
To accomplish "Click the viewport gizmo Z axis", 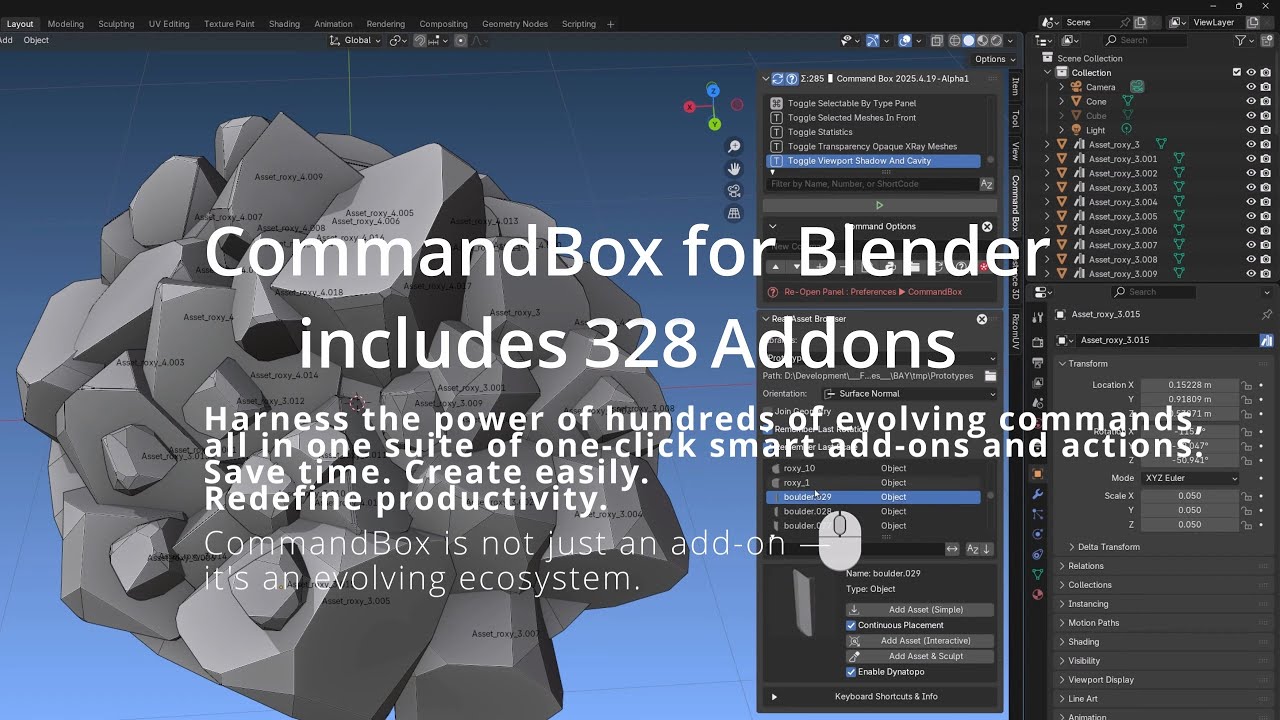I will pos(713,90).
